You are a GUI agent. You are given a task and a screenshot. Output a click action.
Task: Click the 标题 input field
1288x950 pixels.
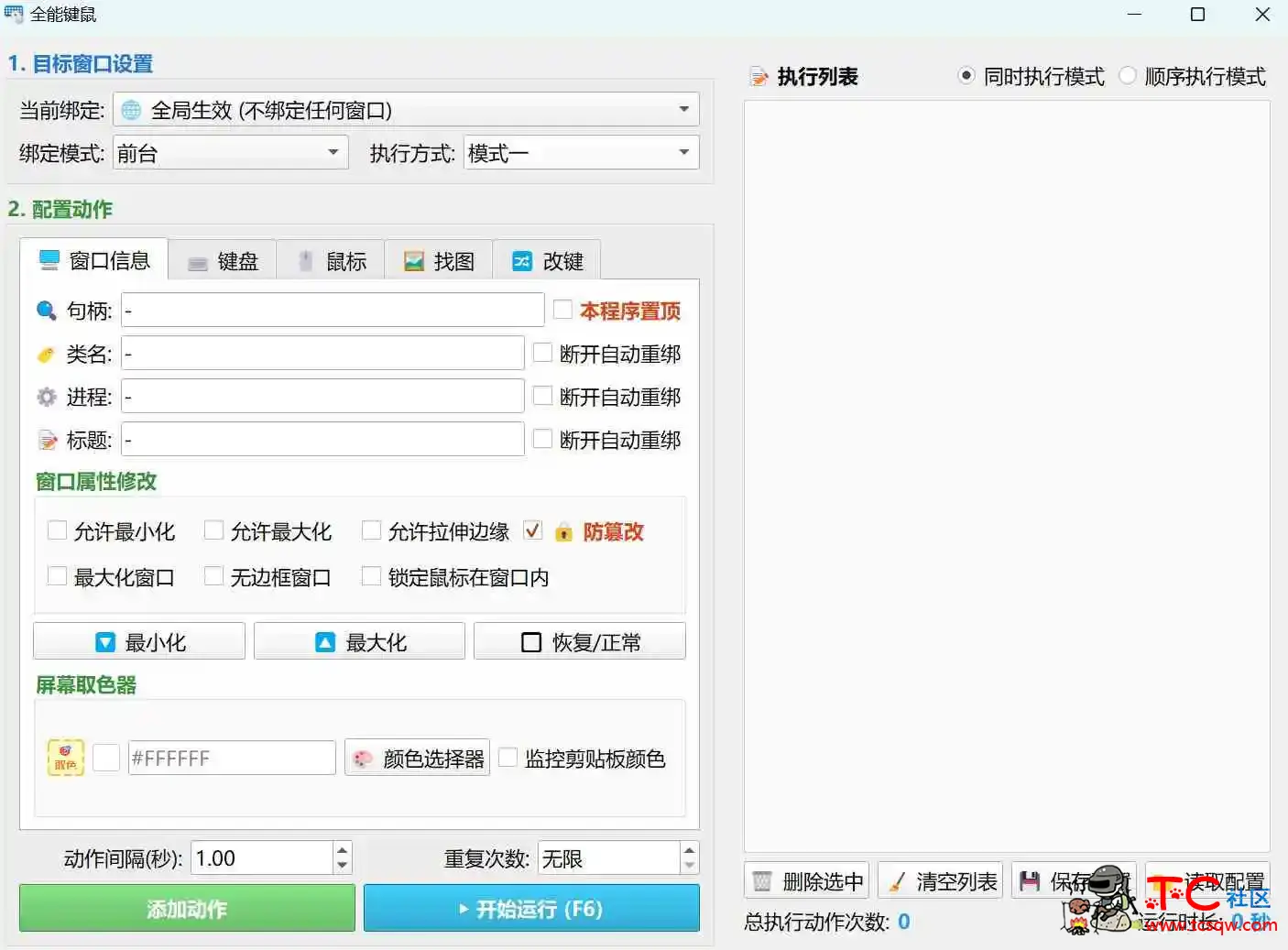pyautogui.click(x=322, y=439)
